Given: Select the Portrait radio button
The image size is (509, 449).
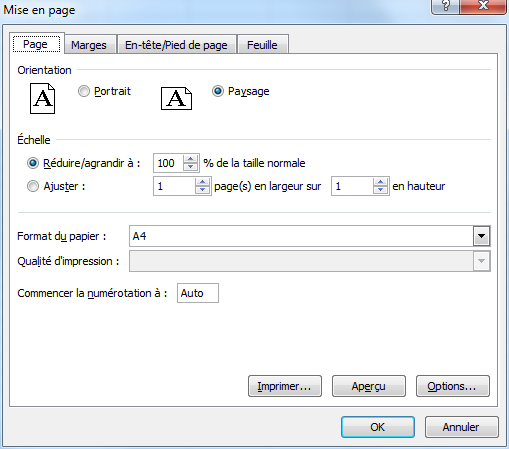Looking at the screenshot, I should click(x=84, y=91).
